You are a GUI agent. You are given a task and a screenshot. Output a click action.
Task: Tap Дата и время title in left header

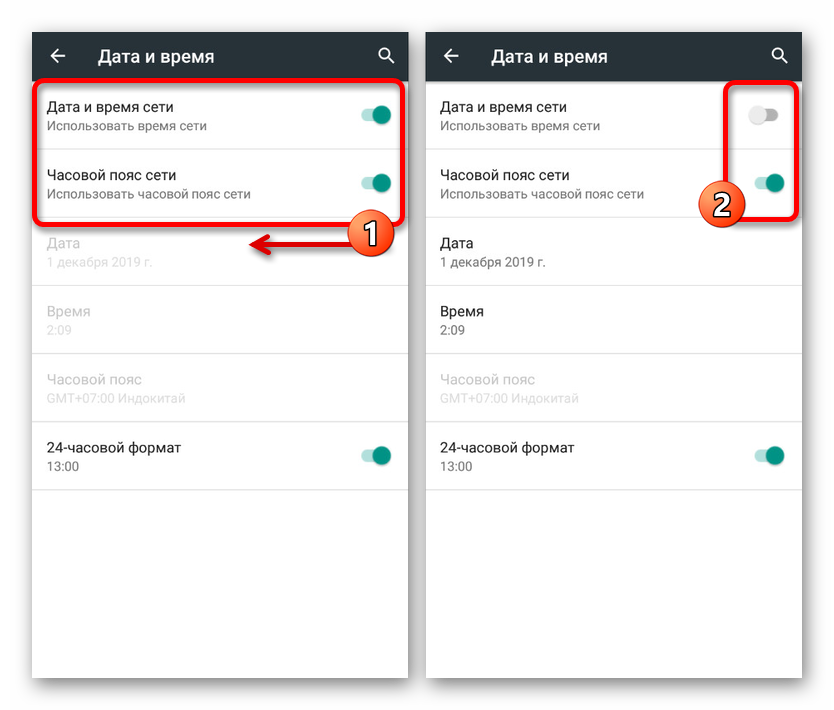pos(156,56)
